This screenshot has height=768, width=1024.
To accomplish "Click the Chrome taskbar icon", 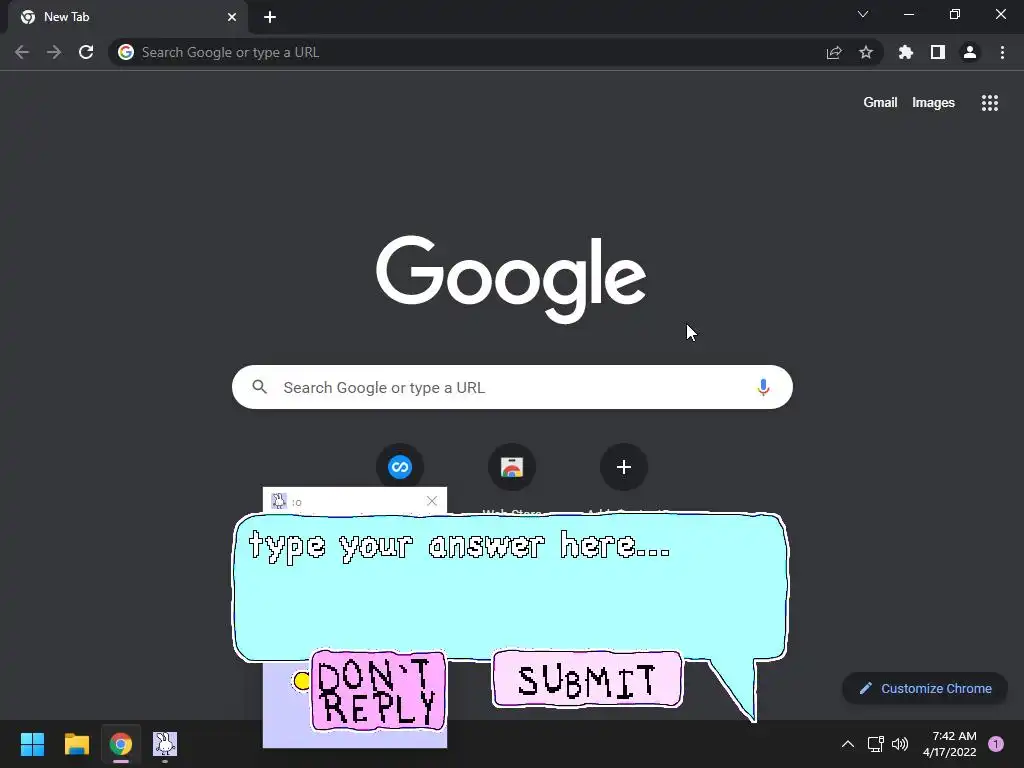I will (x=121, y=744).
